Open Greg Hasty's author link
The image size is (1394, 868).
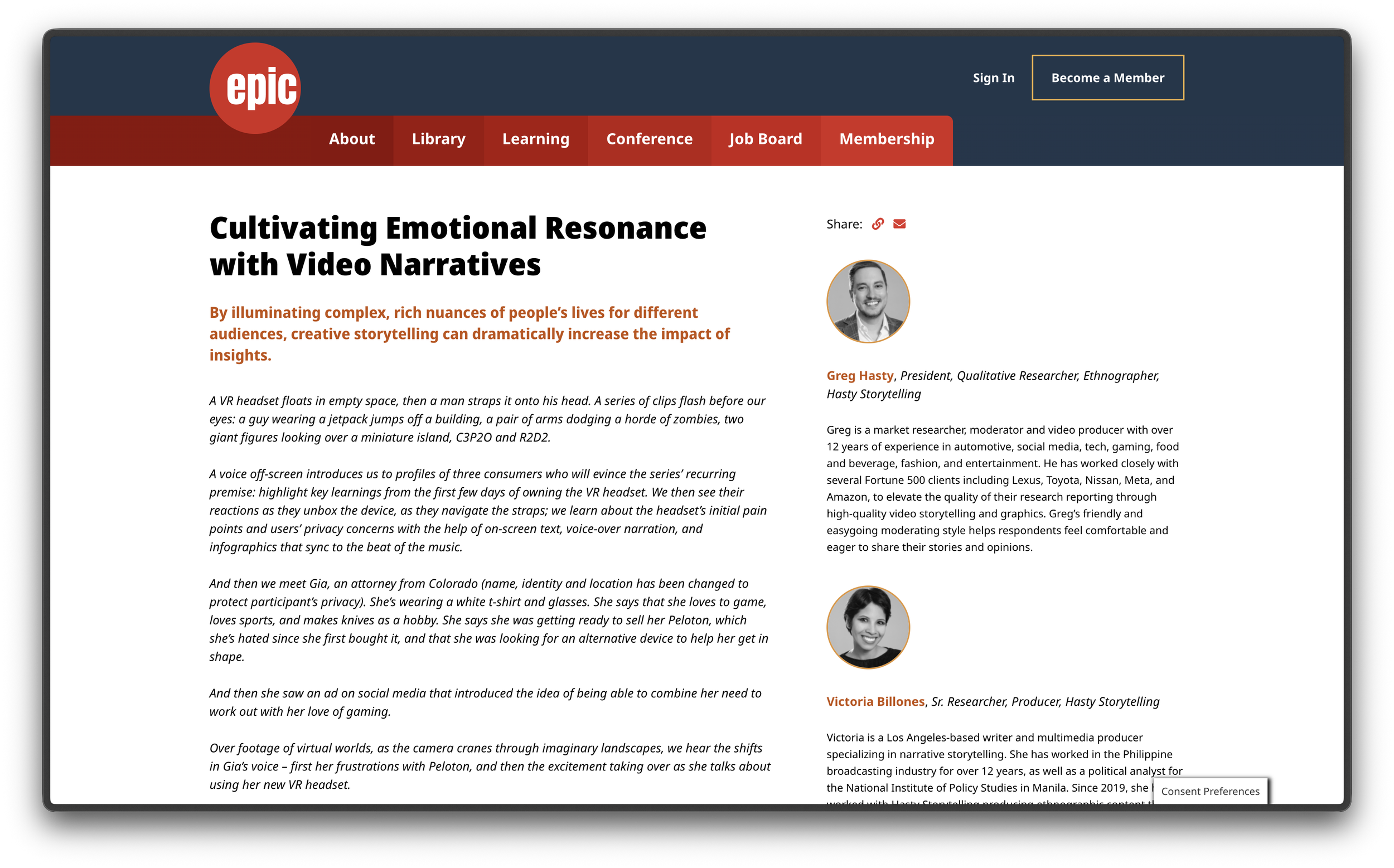859,375
